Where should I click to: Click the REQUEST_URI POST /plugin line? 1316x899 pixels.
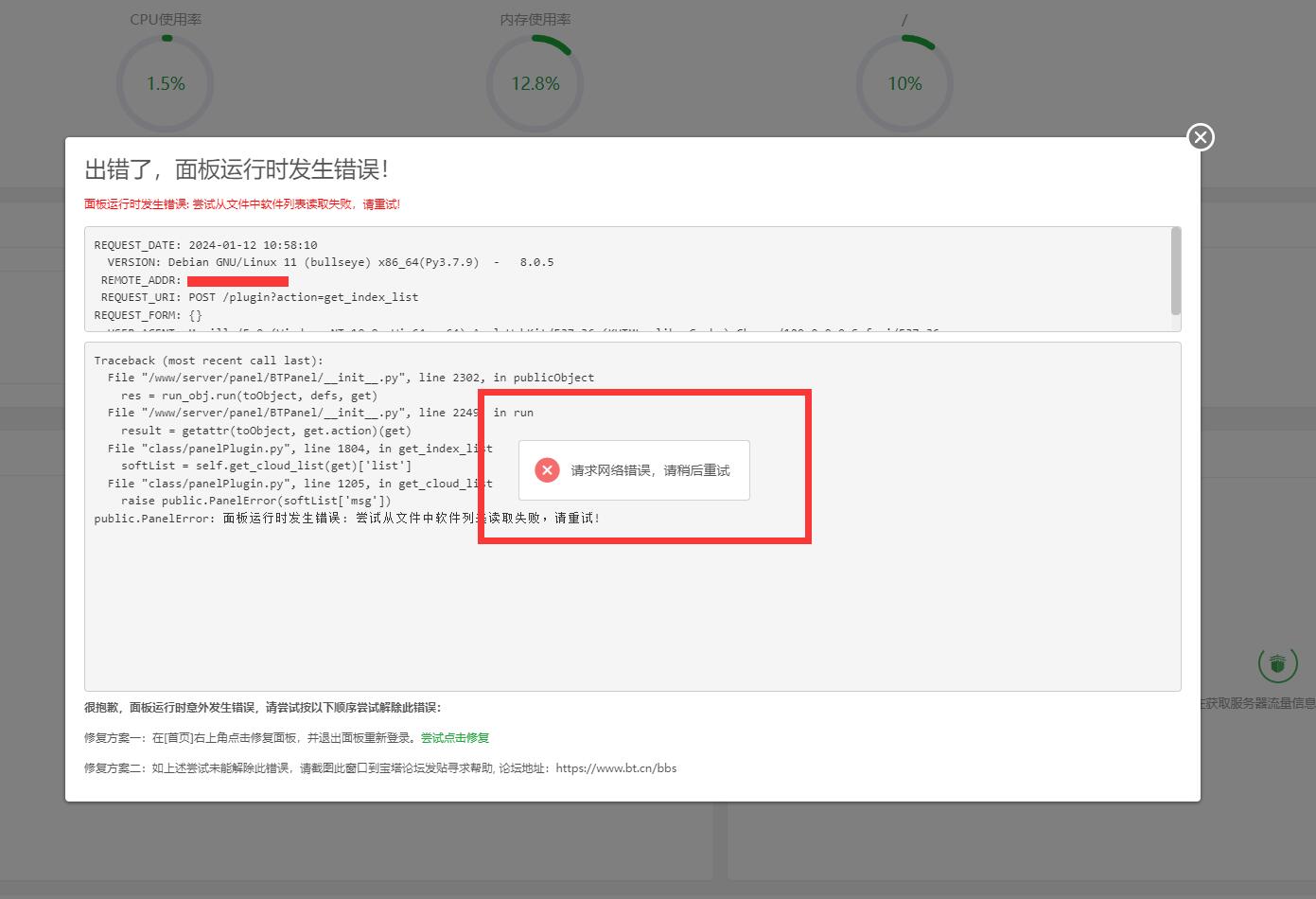pos(259,297)
